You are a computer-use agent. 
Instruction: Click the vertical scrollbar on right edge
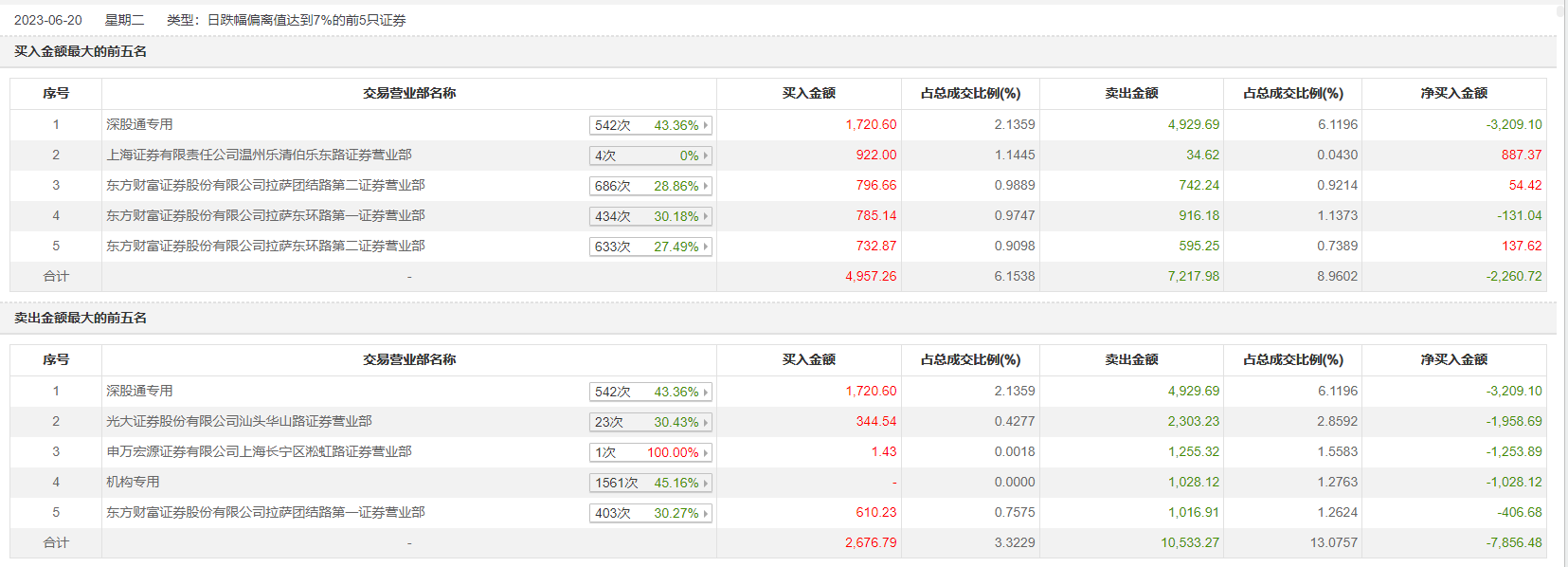pos(1561,284)
